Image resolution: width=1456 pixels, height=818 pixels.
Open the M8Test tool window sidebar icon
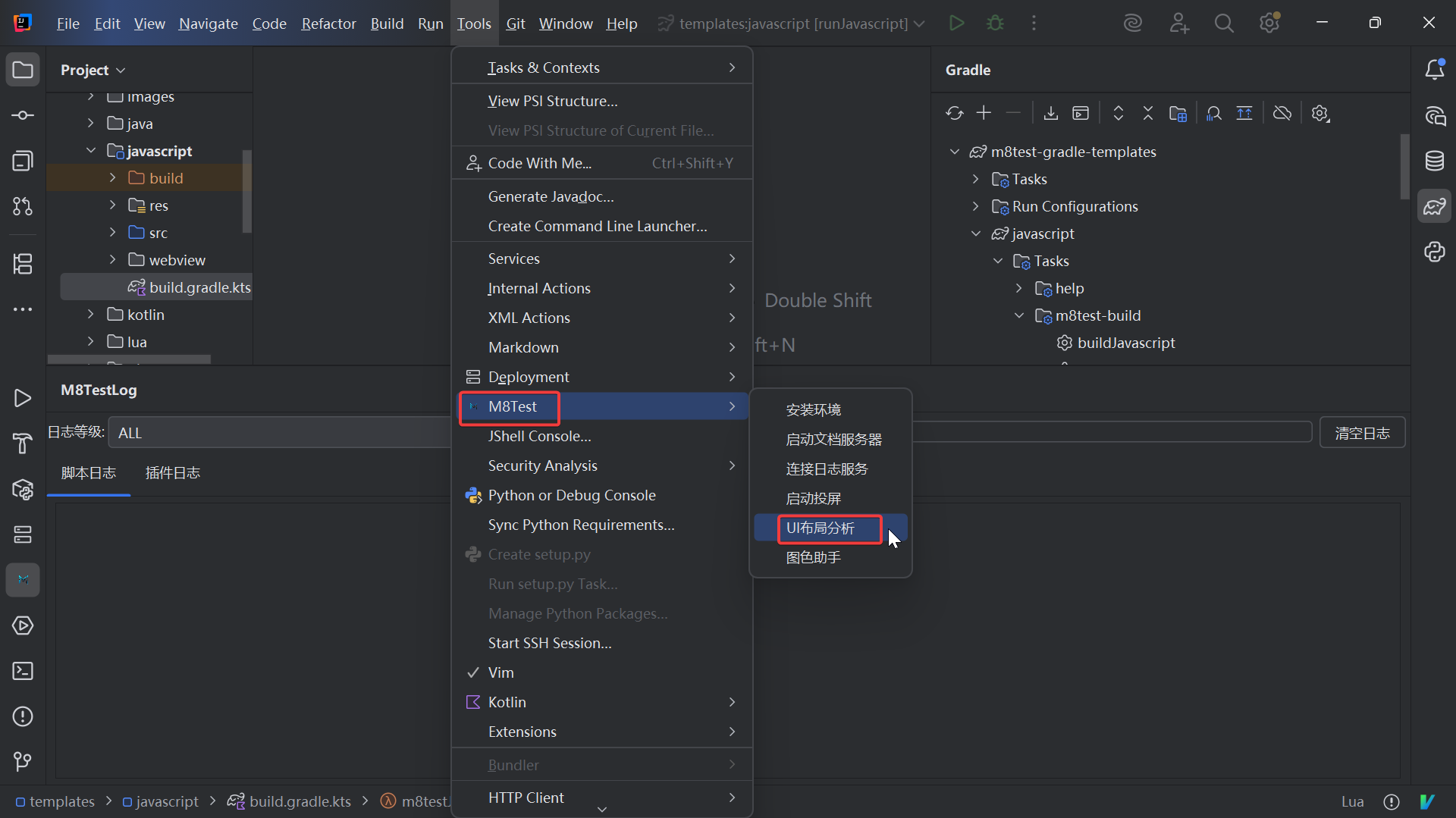tap(23, 580)
